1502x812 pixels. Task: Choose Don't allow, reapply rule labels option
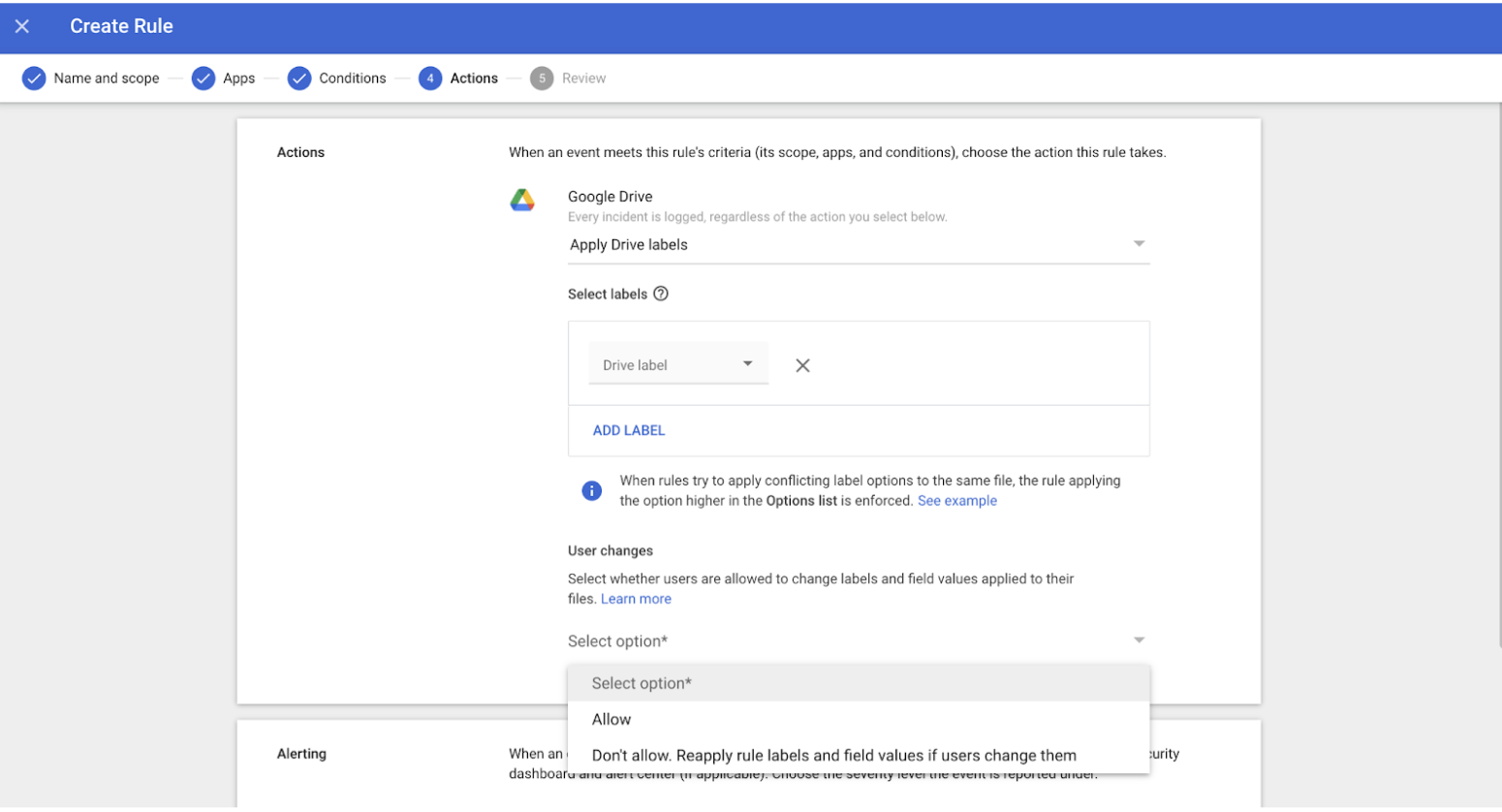click(859, 755)
